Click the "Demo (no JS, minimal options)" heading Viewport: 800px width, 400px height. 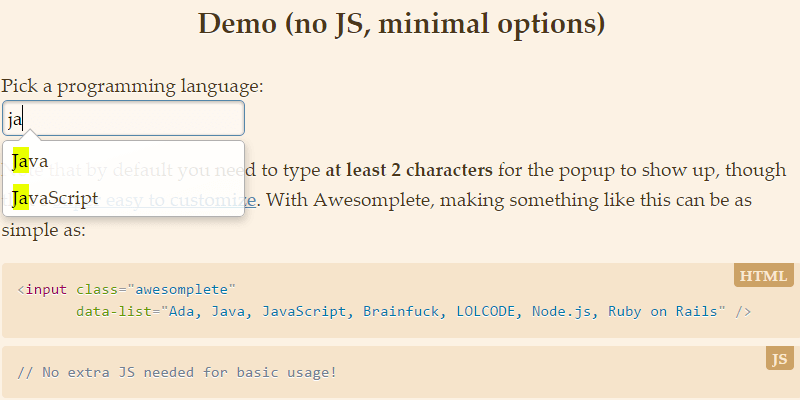tap(401, 23)
